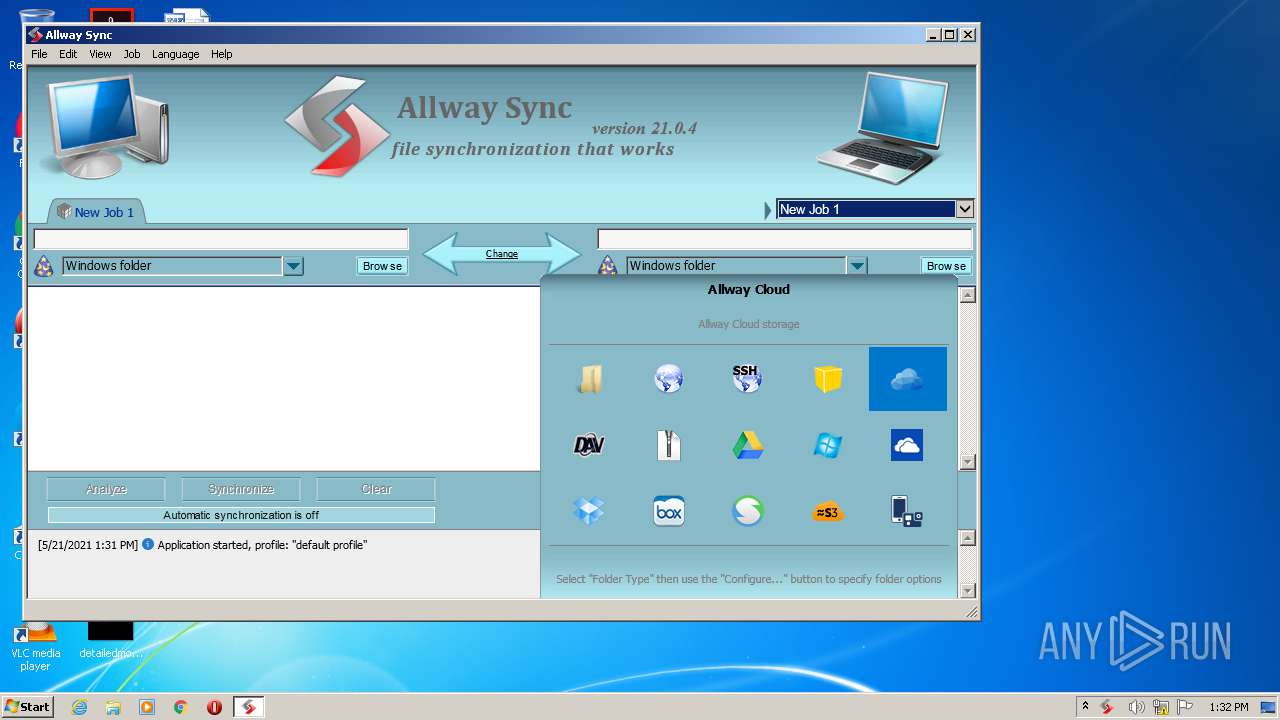Select the yellow cube folder type
Screen dimensions: 1280x720
click(x=828, y=379)
